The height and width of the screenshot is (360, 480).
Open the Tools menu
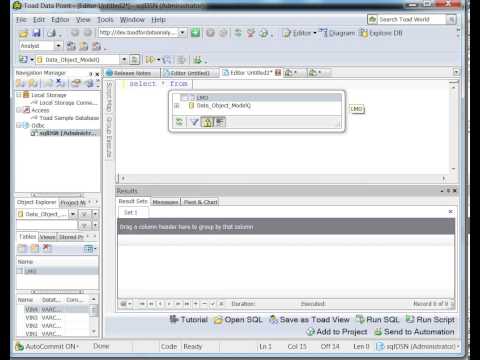coord(105,20)
